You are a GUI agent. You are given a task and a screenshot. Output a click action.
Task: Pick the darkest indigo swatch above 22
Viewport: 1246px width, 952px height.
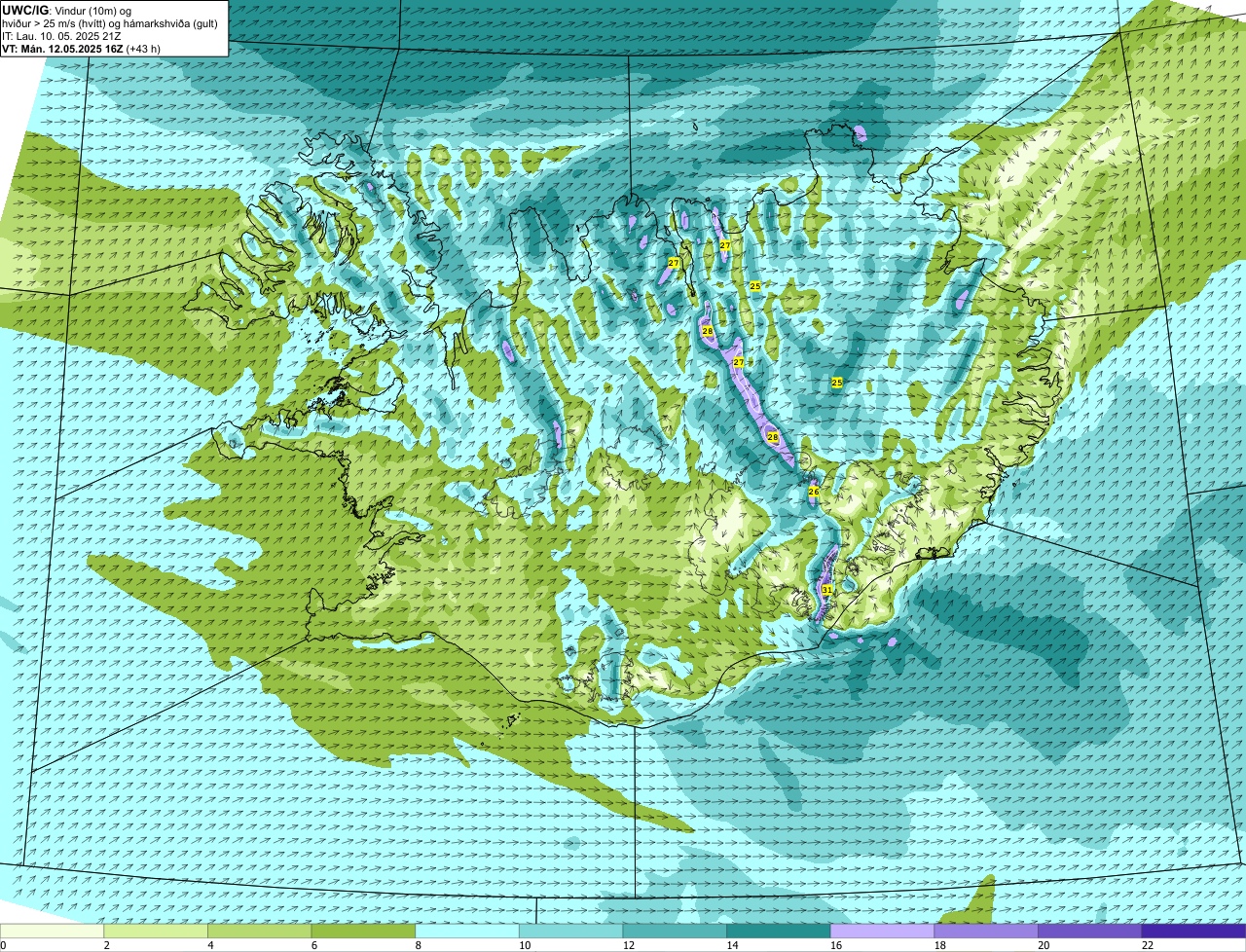(1193, 931)
